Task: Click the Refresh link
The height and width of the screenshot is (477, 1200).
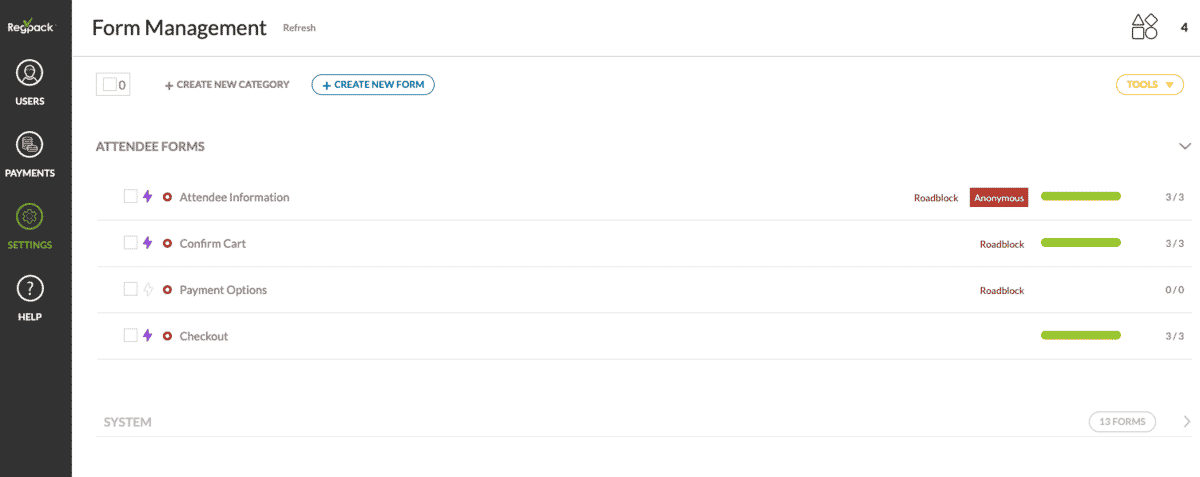Action: [299, 28]
